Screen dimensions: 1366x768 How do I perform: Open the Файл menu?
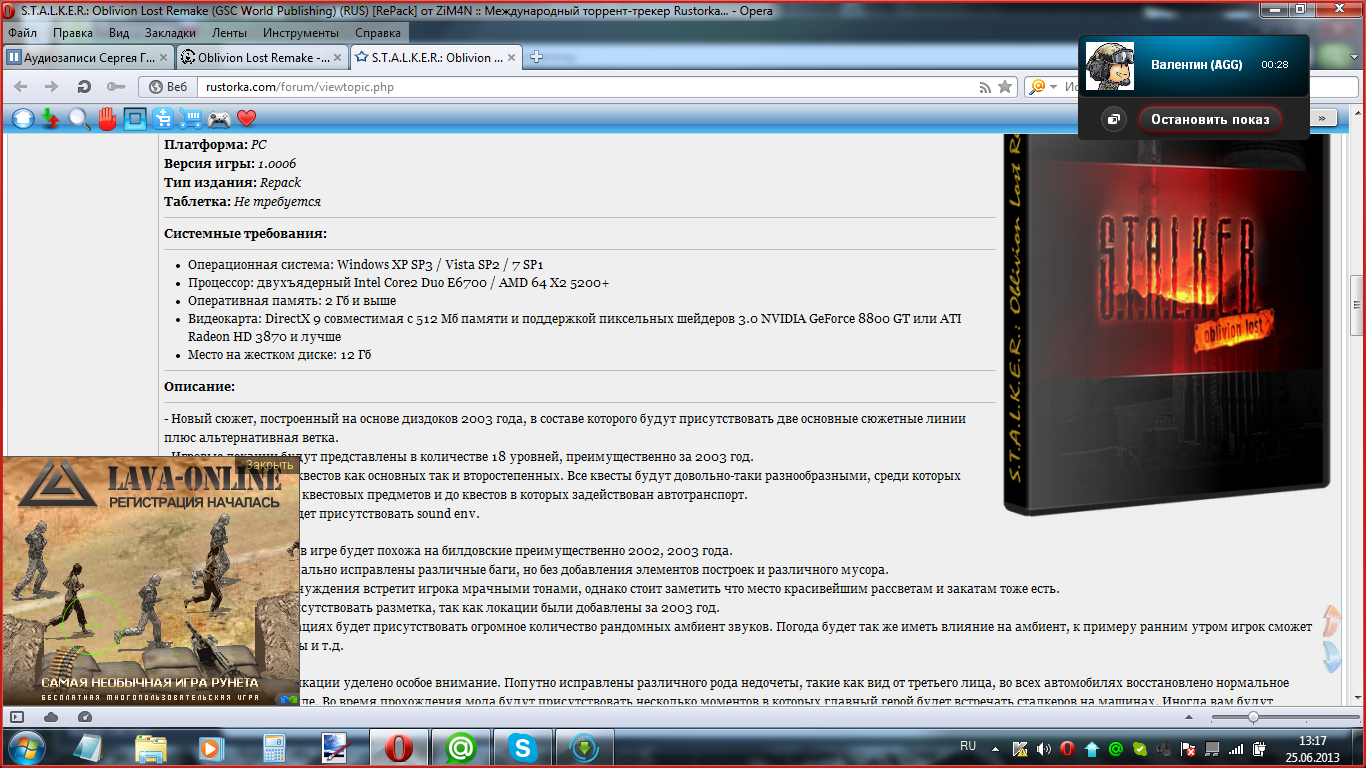tap(22, 33)
